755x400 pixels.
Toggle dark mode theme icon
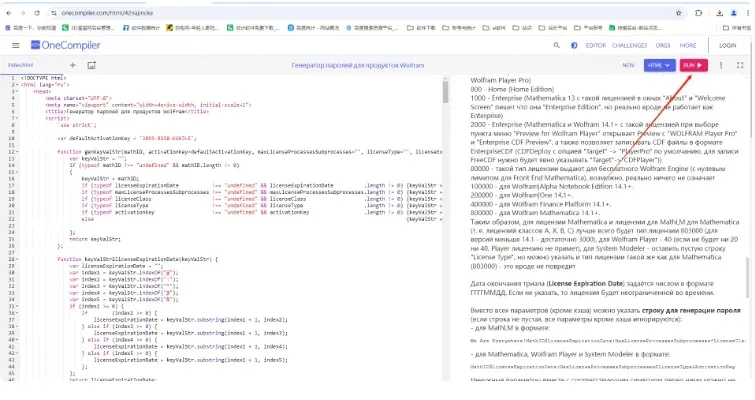click(574, 45)
